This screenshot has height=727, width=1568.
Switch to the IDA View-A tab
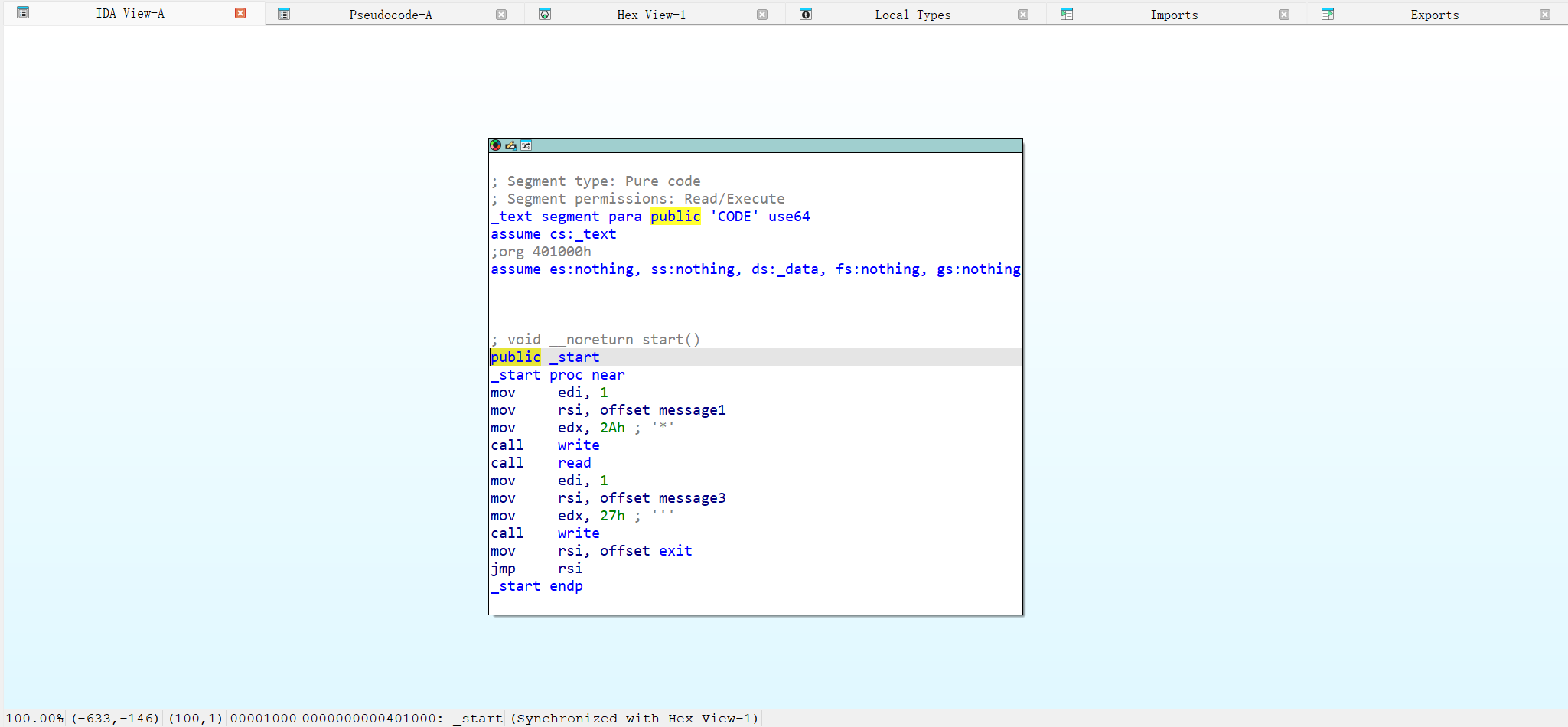tap(130, 13)
